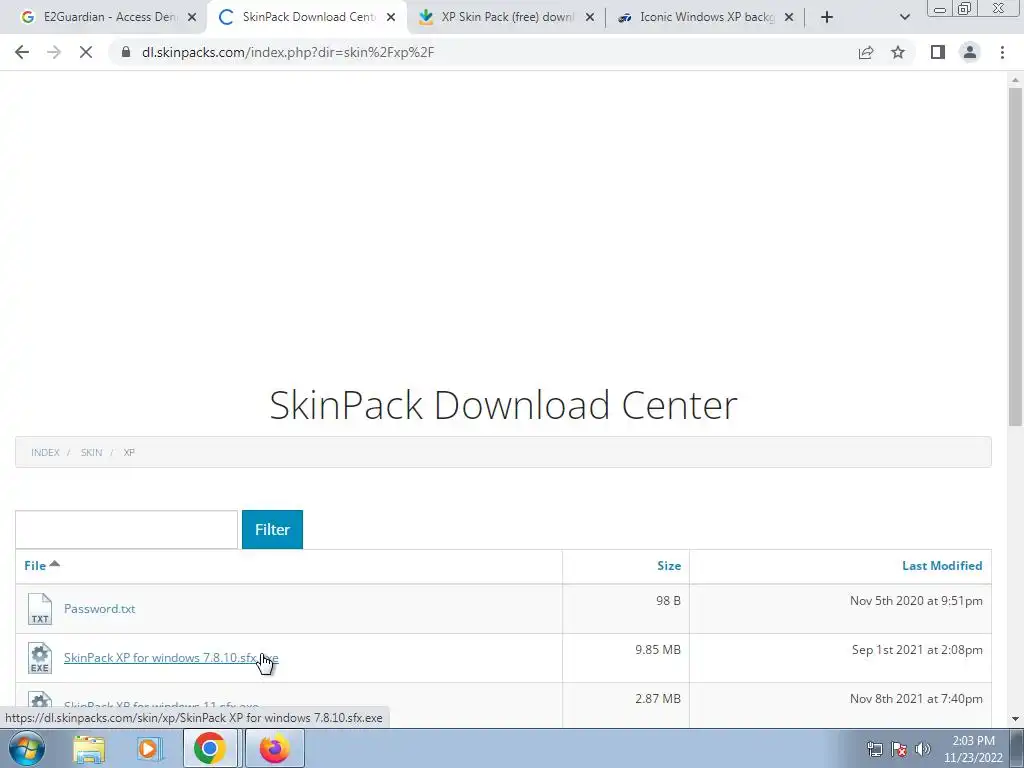Screen dimensions: 1024x768
Task: Click the Nov 5th 2020 at 9:51pm date
Action: [x=916, y=601]
